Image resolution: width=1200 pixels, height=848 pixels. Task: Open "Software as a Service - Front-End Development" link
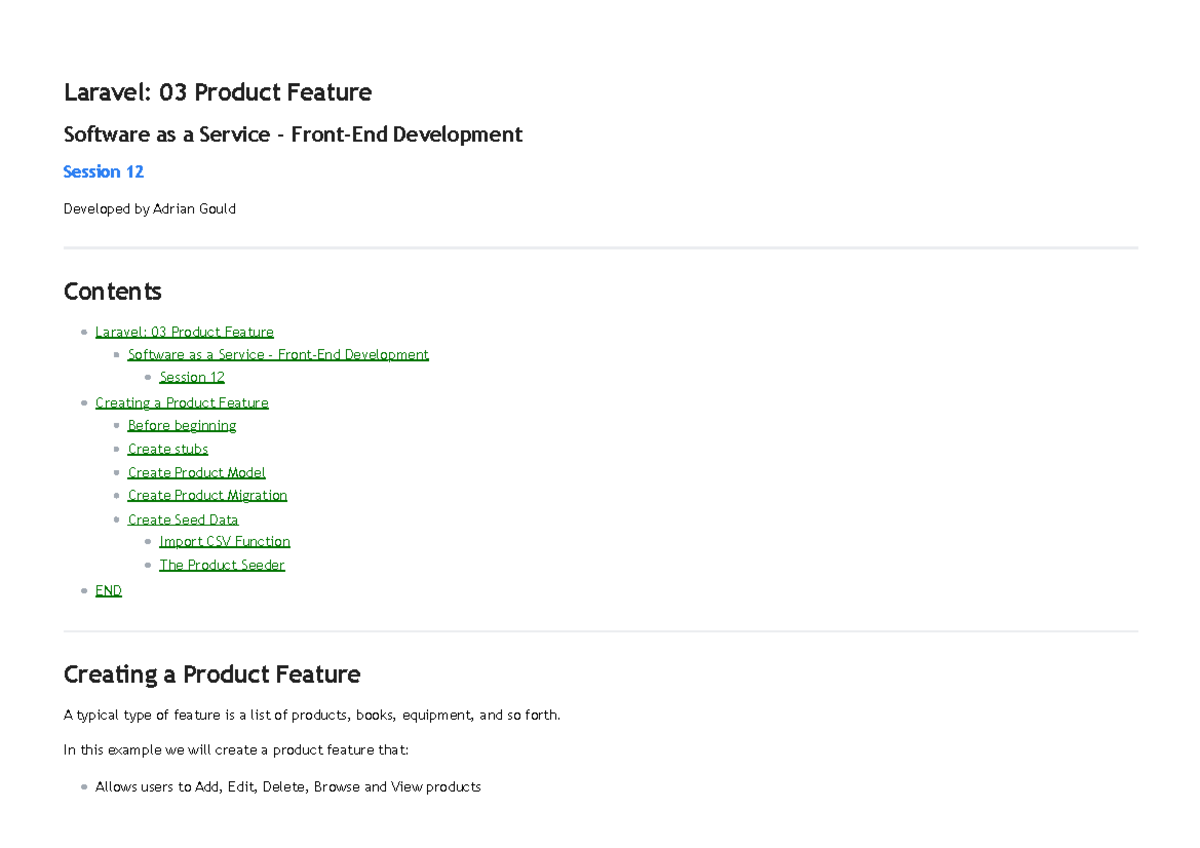click(x=277, y=354)
